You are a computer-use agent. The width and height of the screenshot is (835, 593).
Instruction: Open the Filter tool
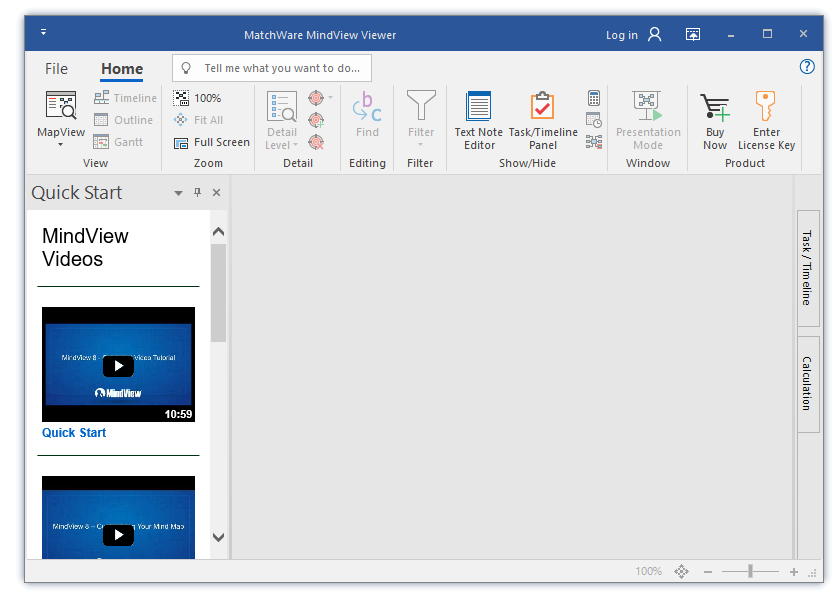click(x=421, y=114)
